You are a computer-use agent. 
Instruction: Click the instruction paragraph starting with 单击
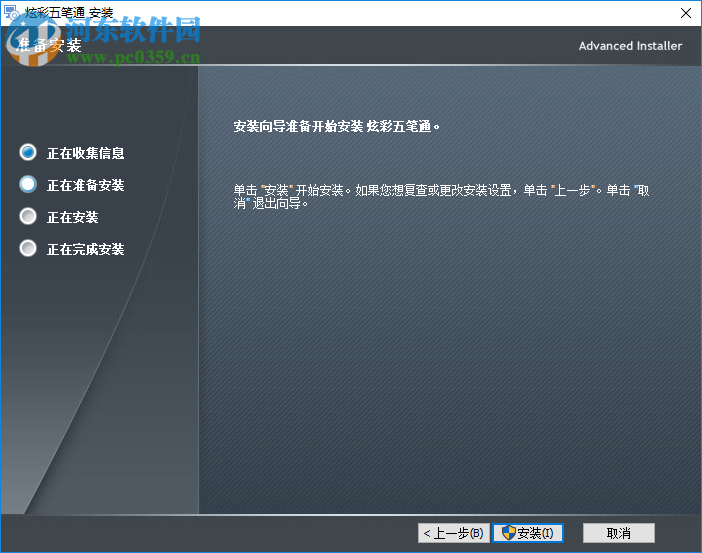[441, 197]
